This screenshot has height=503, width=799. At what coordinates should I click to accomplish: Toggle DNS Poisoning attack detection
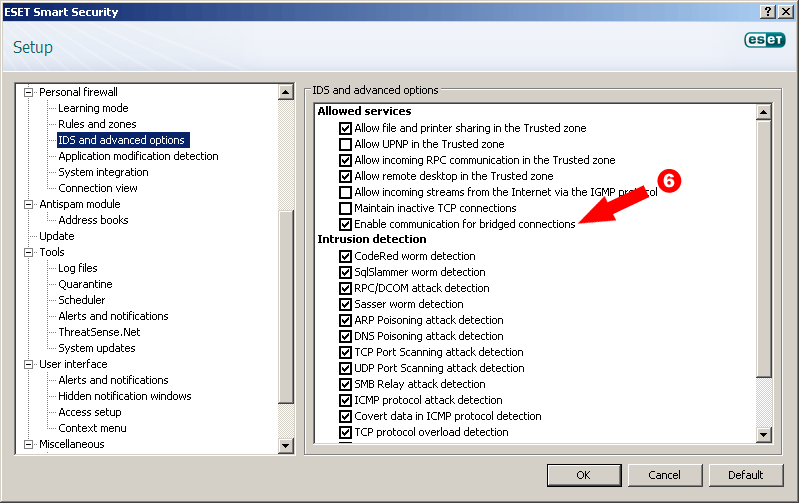coord(345,336)
